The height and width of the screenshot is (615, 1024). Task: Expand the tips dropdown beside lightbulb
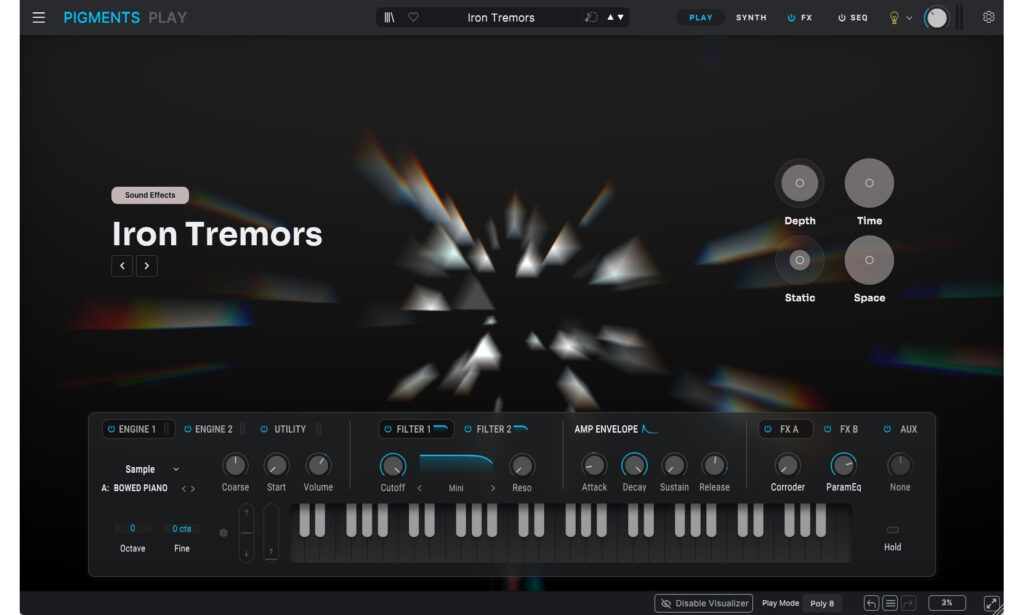[909, 18]
